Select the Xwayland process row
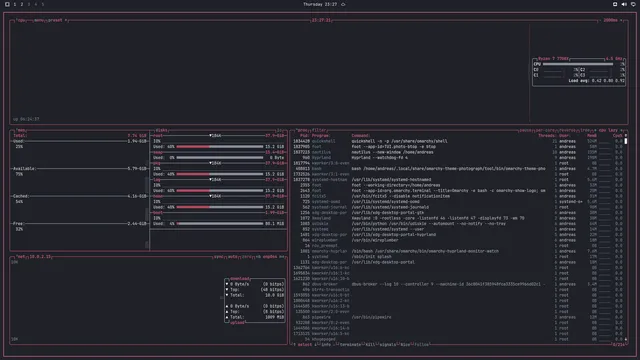 pyautogui.click(x=457, y=218)
